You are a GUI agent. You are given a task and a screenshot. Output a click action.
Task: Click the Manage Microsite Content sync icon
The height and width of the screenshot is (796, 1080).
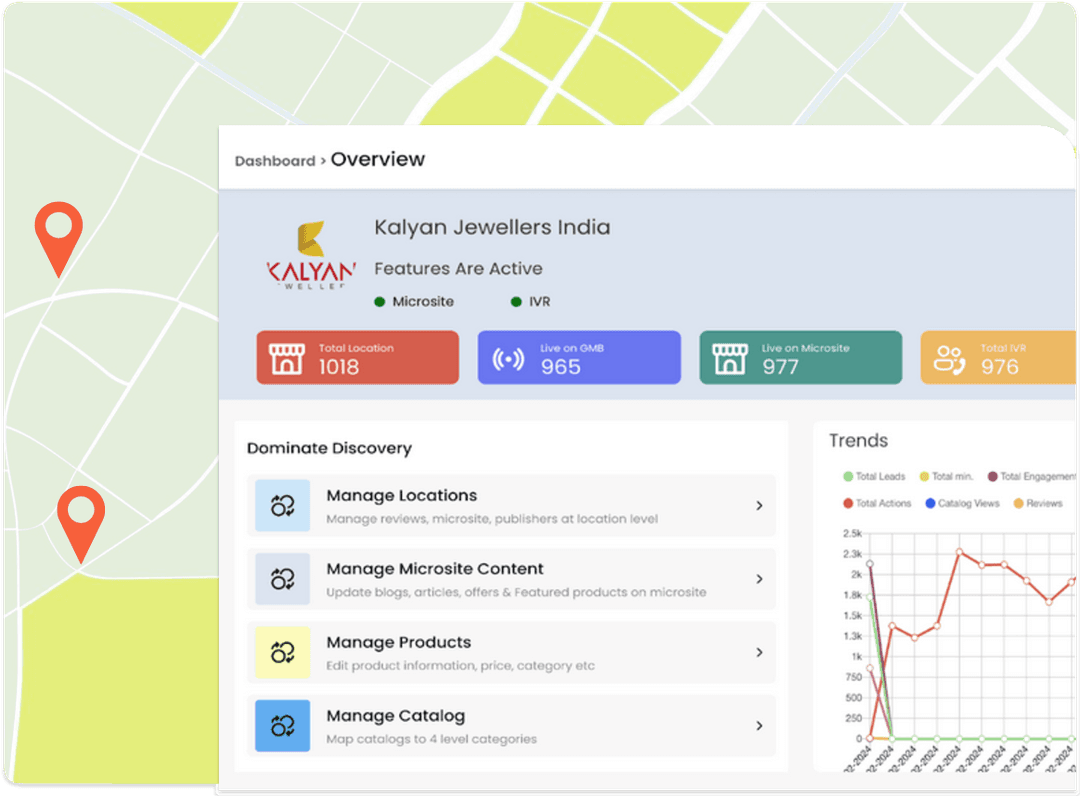coord(282,579)
